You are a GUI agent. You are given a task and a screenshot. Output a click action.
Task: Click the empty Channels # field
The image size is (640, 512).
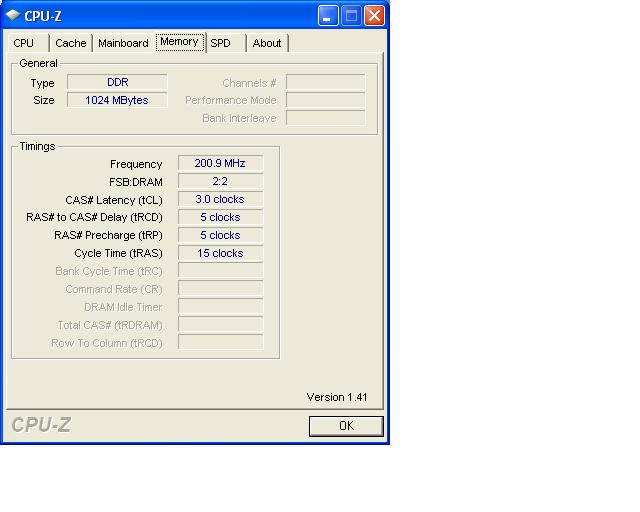click(x=325, y=83)
